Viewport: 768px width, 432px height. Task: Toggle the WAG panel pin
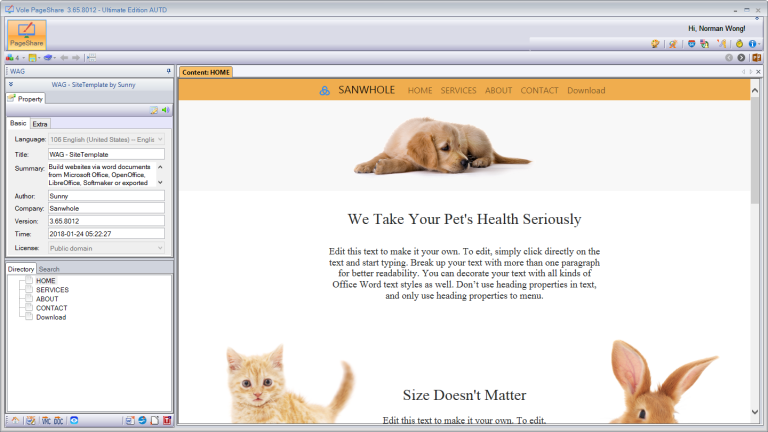168,71
